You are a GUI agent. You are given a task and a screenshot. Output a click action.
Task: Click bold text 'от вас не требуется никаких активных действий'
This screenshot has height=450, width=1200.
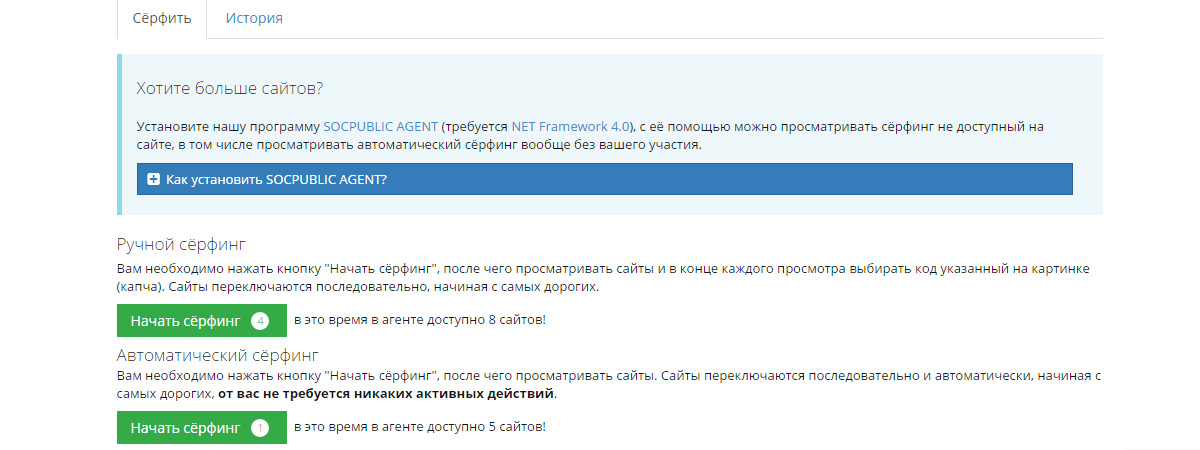coord(385,394)
